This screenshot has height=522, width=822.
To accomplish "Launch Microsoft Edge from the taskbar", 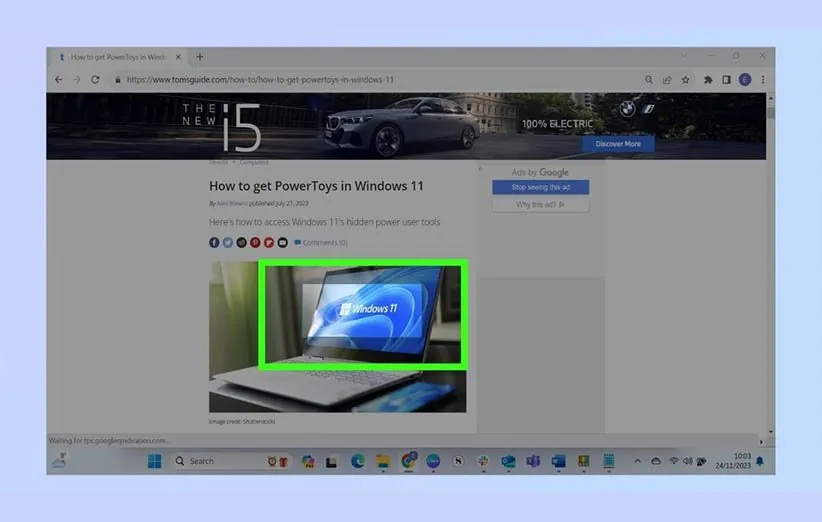I will click(357, 461).
